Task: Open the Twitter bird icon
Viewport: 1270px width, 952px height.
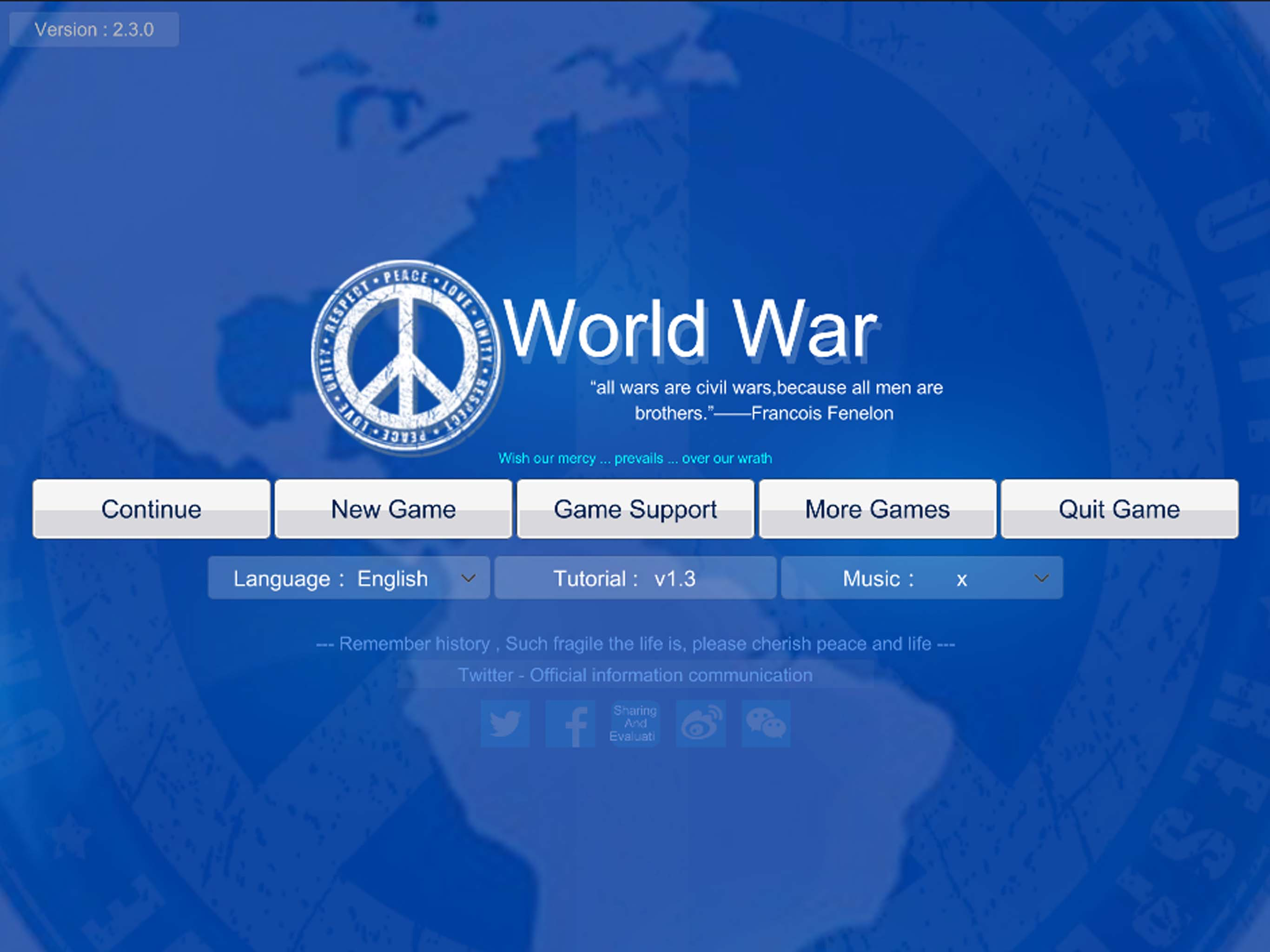Action: [505, 723]
